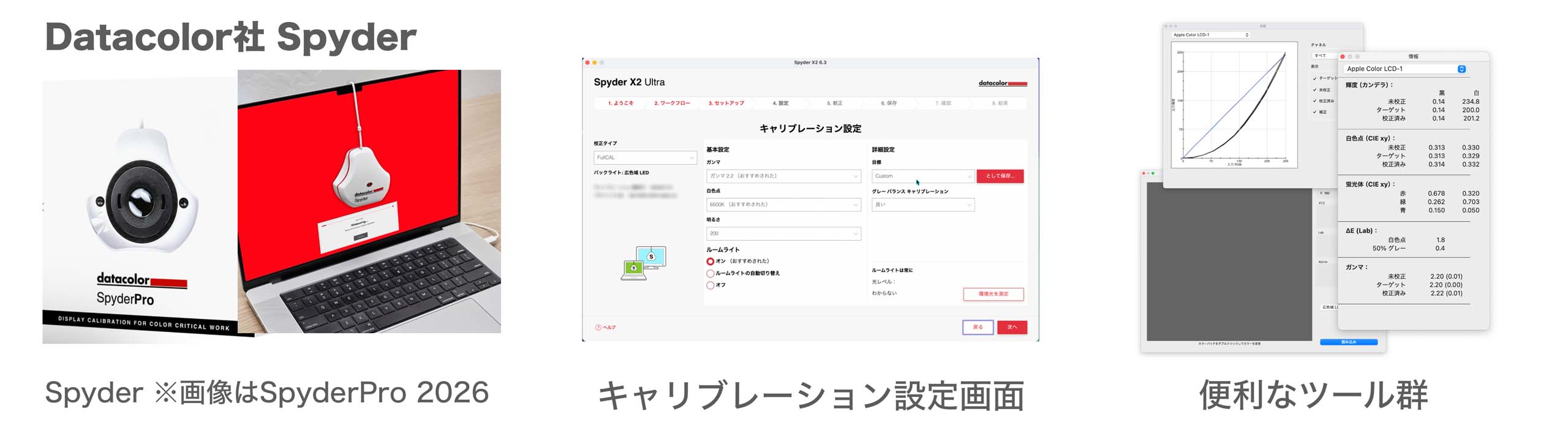Toggle the 補正 curve checkbox

click(1314, 112)
